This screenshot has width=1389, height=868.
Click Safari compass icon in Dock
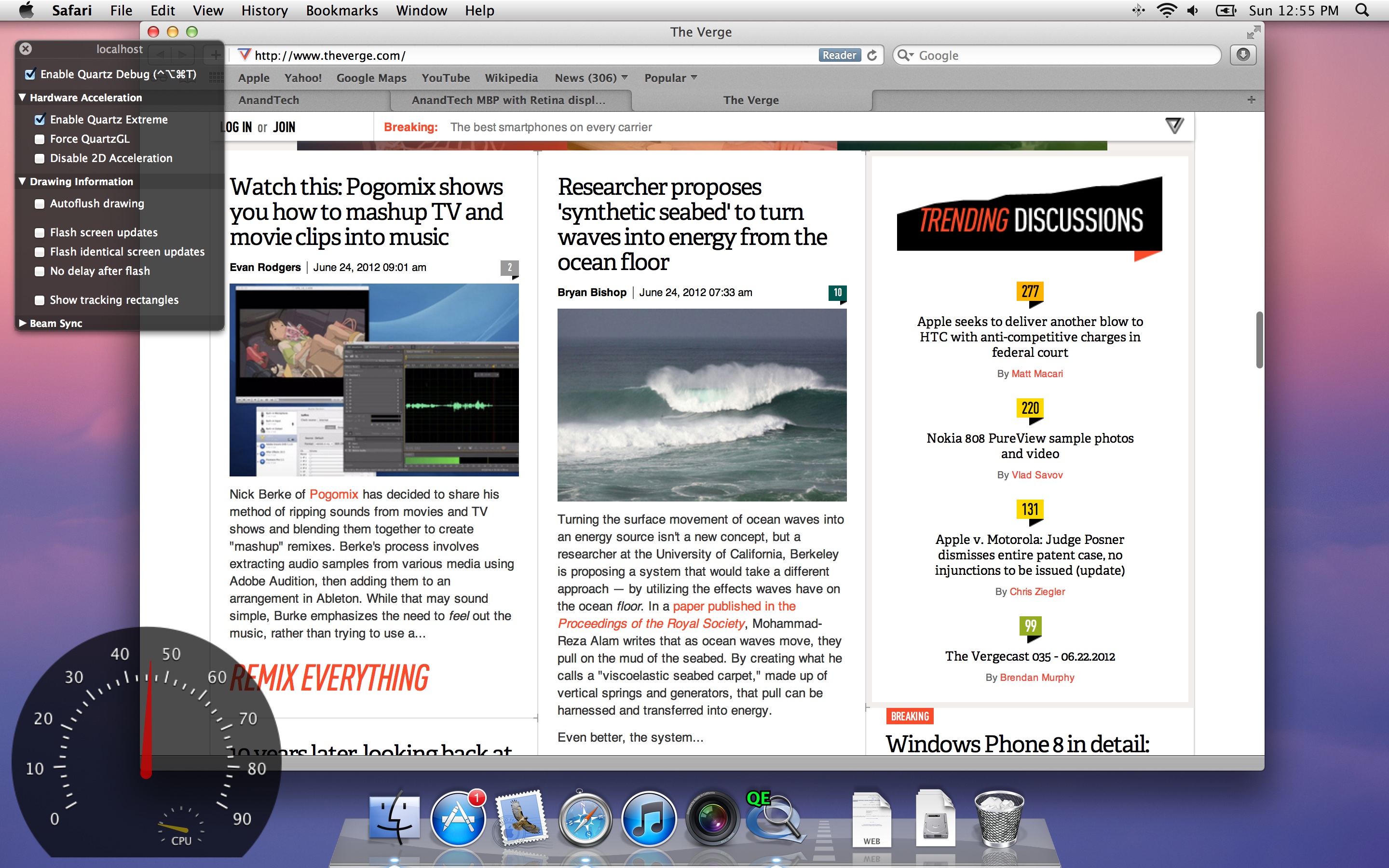click(x=585, y=820)
